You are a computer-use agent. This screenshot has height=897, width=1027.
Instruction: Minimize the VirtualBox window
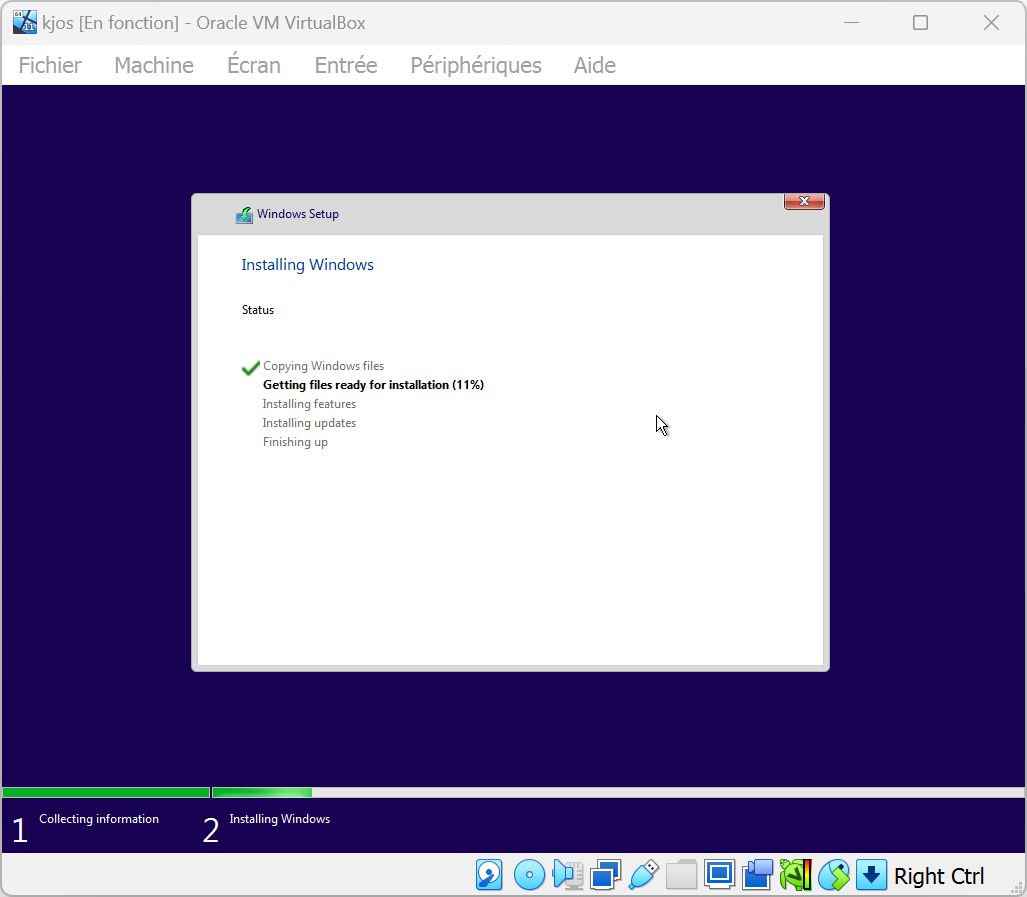point(851,23)
